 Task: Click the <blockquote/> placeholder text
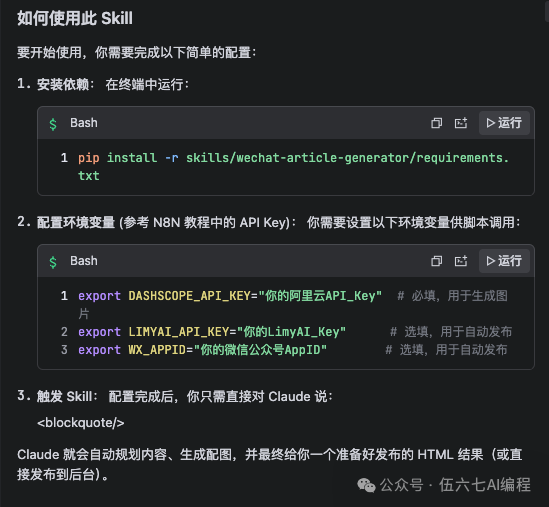tap(81, 423)
